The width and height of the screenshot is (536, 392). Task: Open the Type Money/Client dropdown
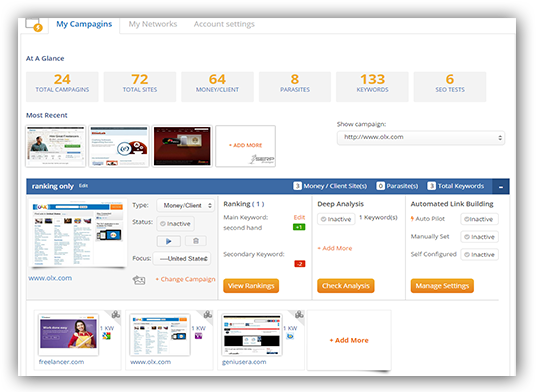186,205
